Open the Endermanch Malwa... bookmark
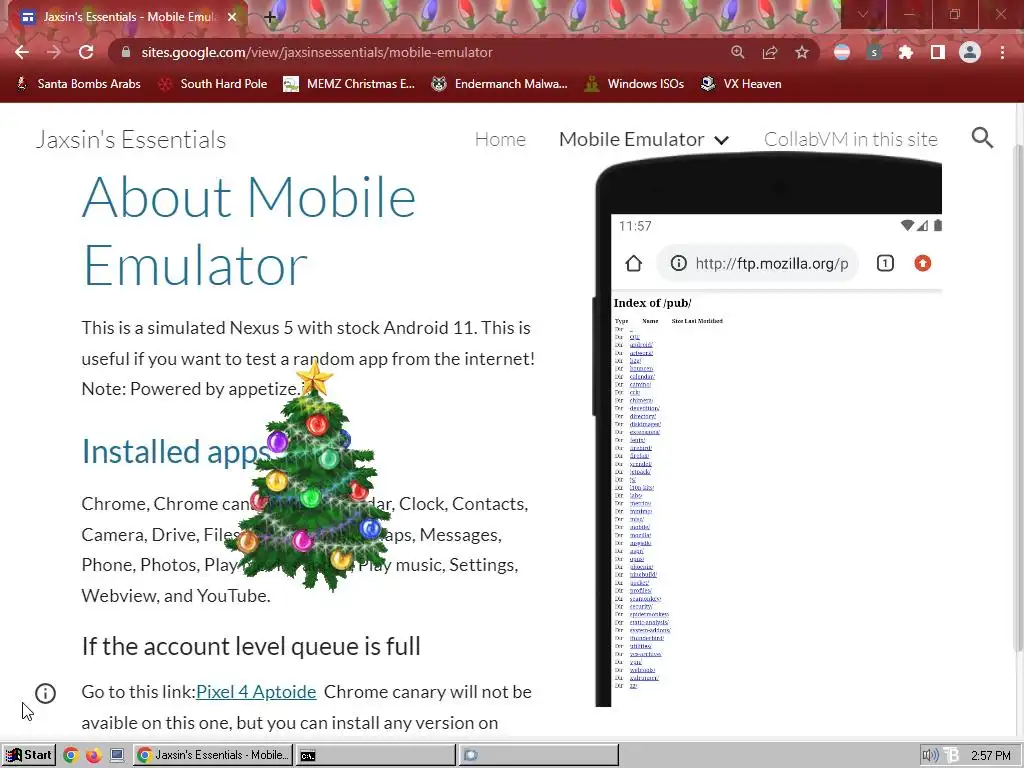1024x768 pixels. (499, 84)
